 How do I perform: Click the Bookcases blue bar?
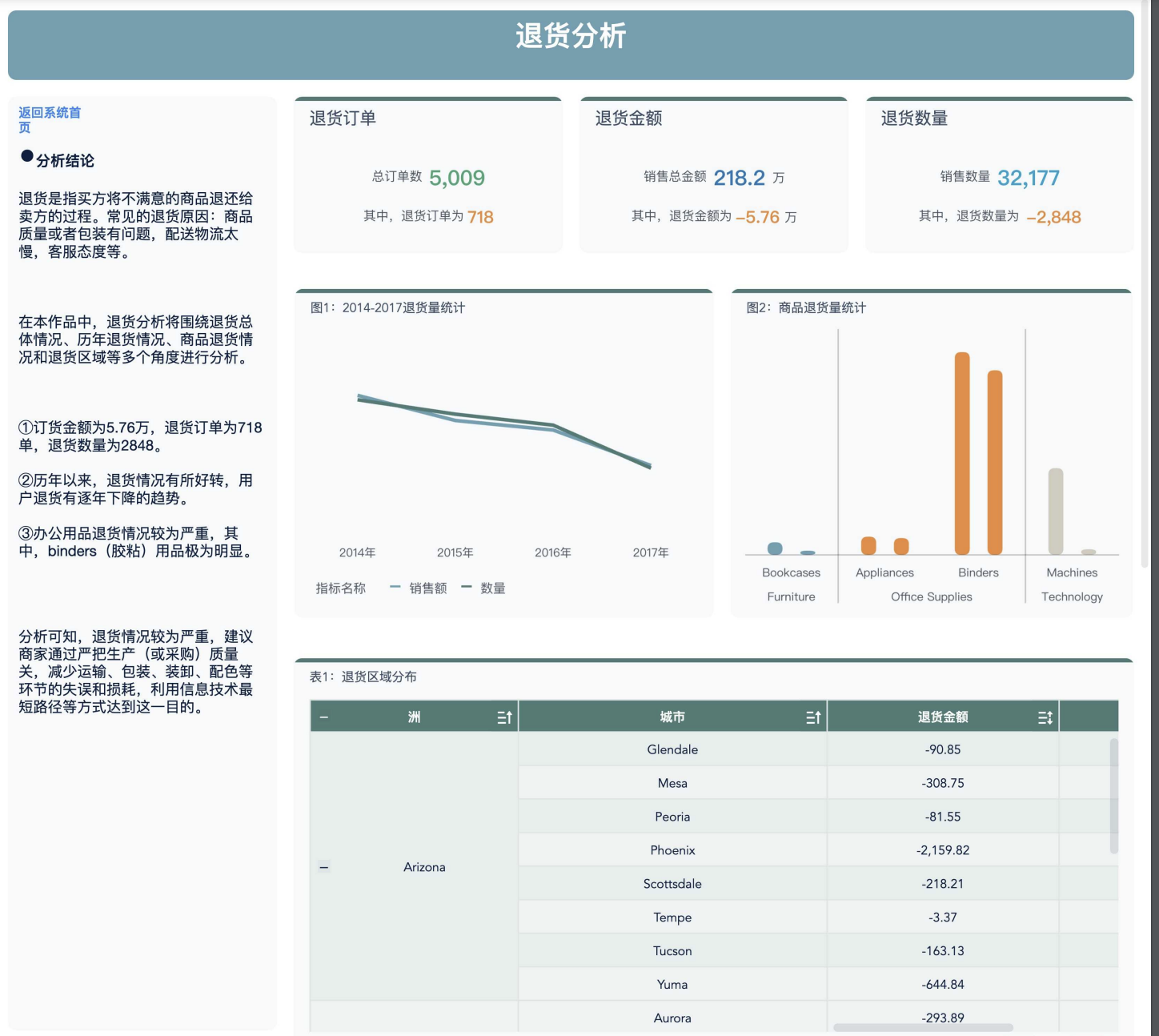775,548
